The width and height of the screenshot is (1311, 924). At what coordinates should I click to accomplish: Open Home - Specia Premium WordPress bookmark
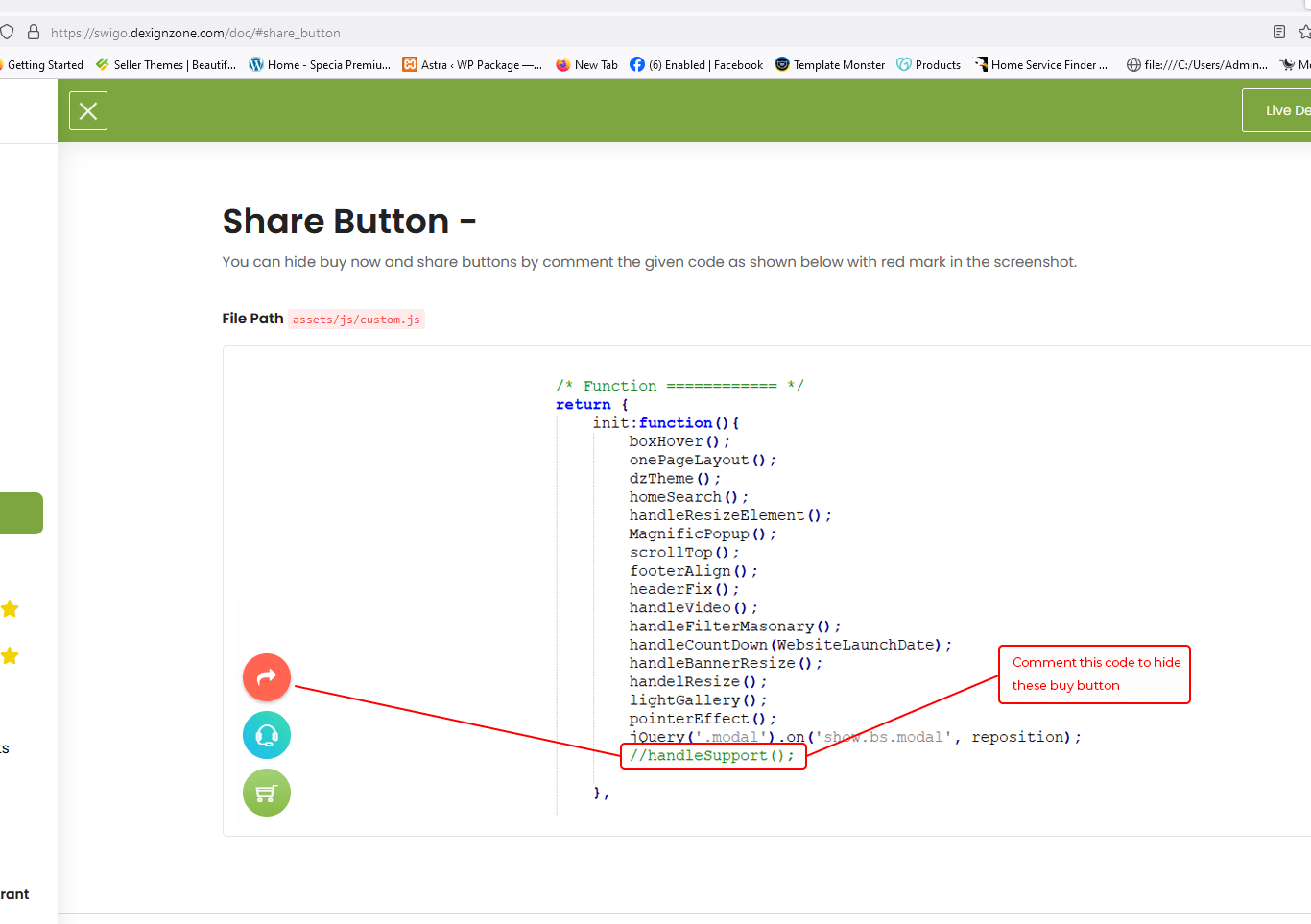pos(320,65)
